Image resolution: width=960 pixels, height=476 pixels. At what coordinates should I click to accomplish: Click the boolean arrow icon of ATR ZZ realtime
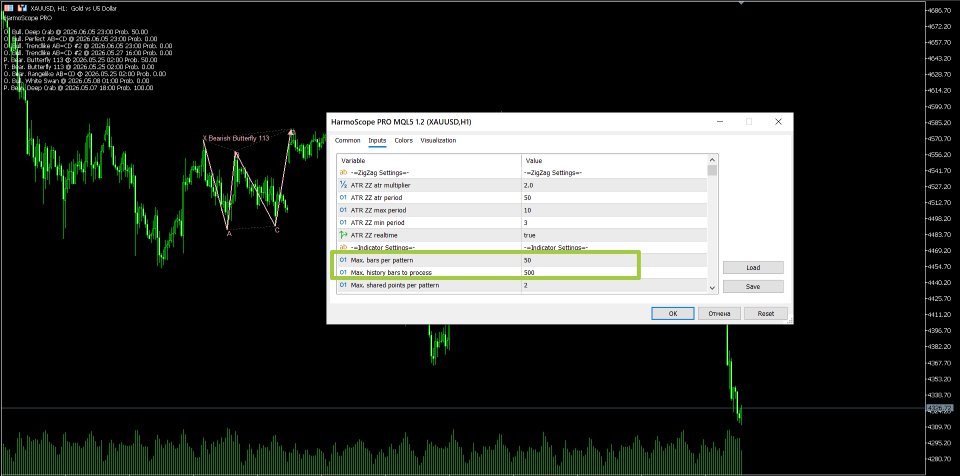(343, 235)
